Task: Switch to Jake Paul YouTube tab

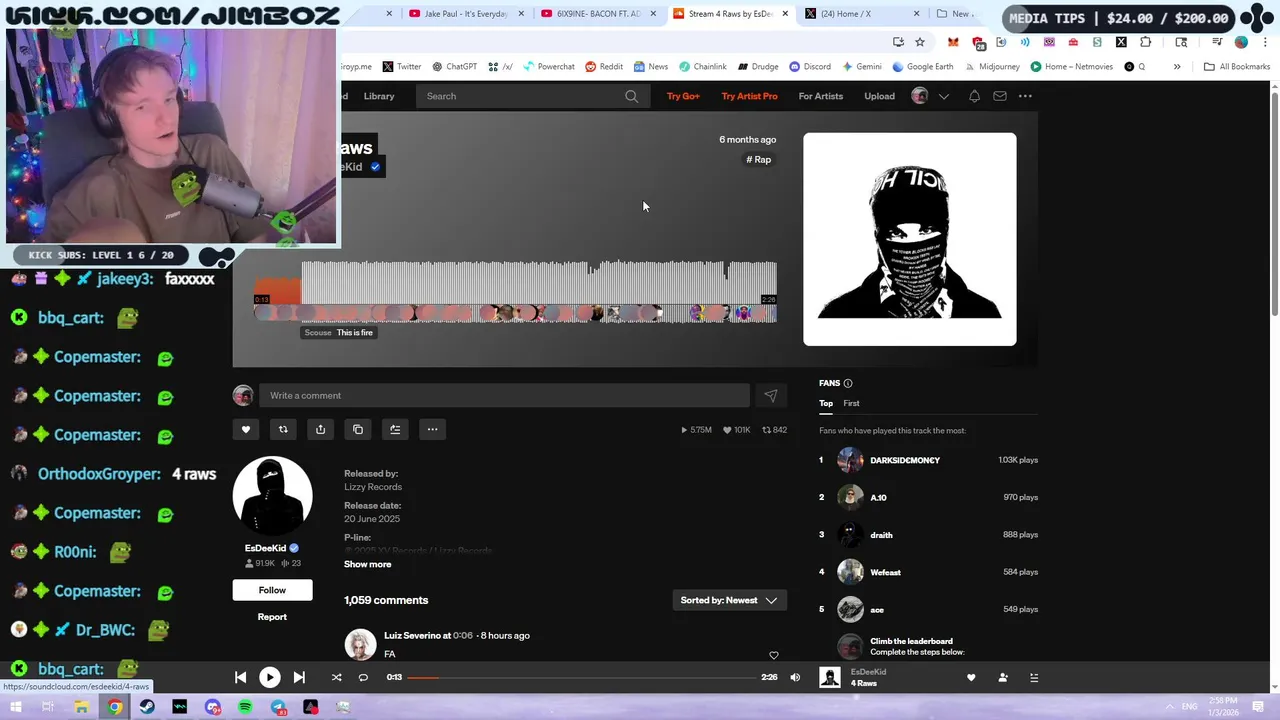Action: [466, 14]
